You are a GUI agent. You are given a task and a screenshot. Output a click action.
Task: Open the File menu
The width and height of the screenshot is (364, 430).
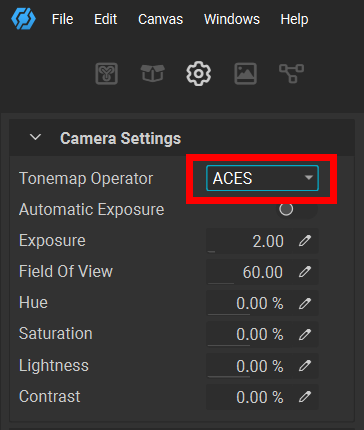pyautogui.click(x=62, y=19)
